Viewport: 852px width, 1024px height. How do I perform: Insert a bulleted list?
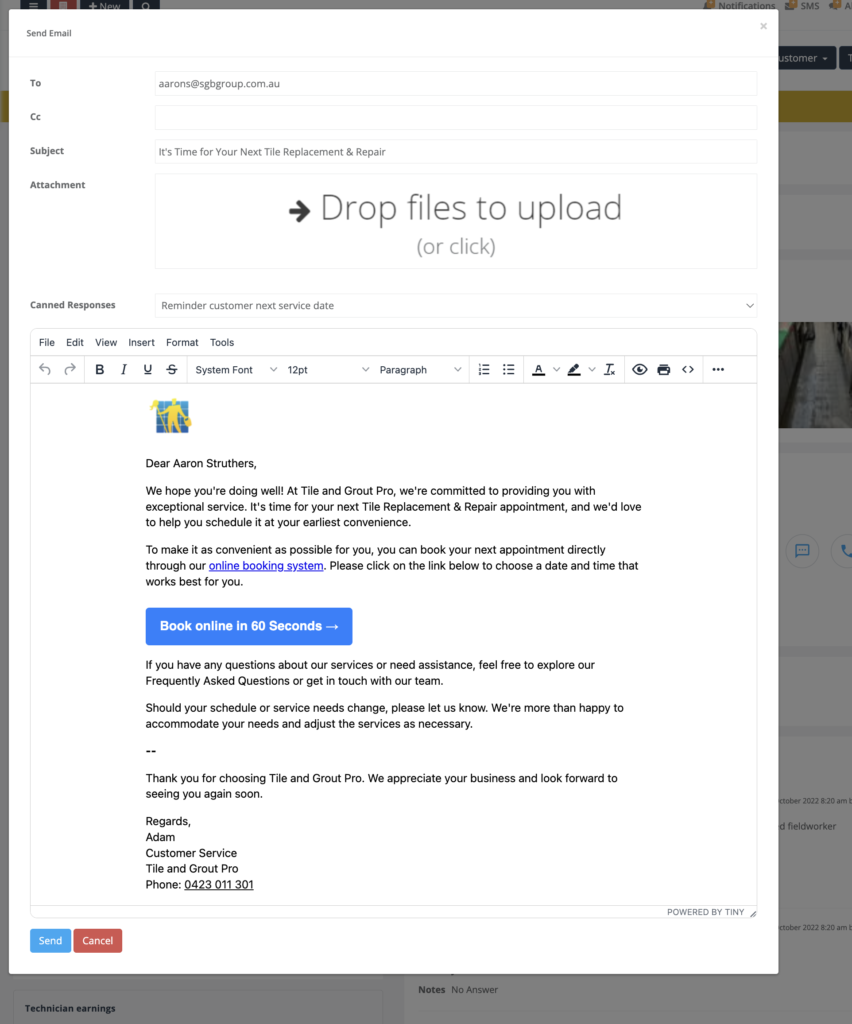pos(509,370)
